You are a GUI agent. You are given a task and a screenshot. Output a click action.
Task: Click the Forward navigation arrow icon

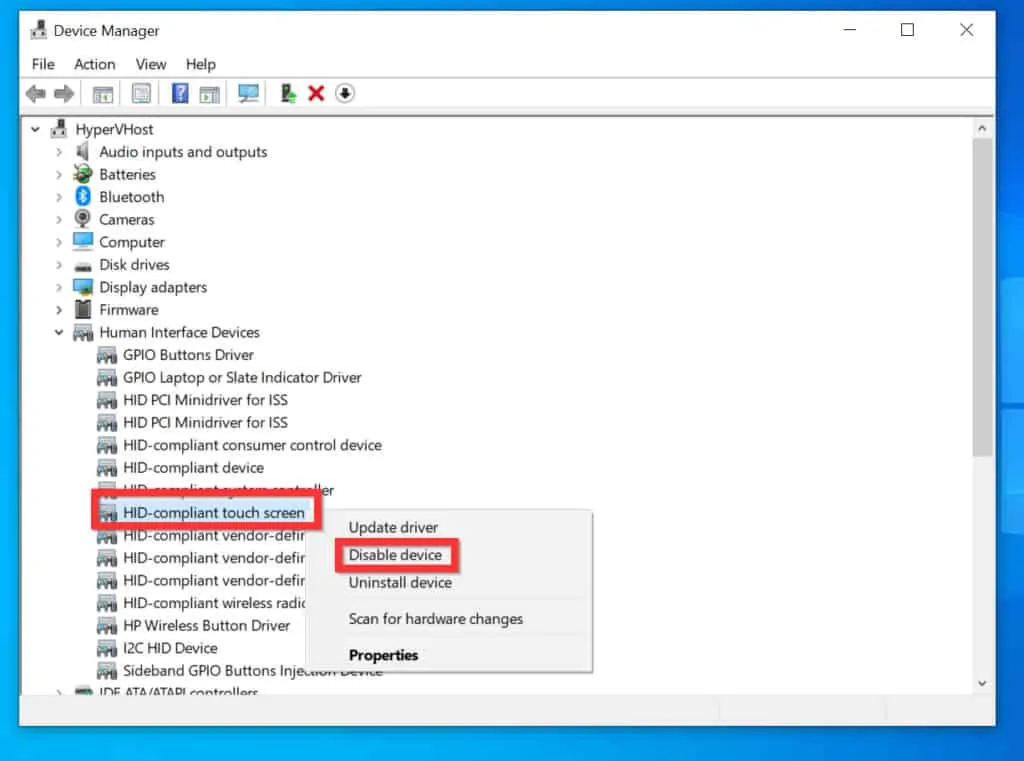[x=64, y=93]
